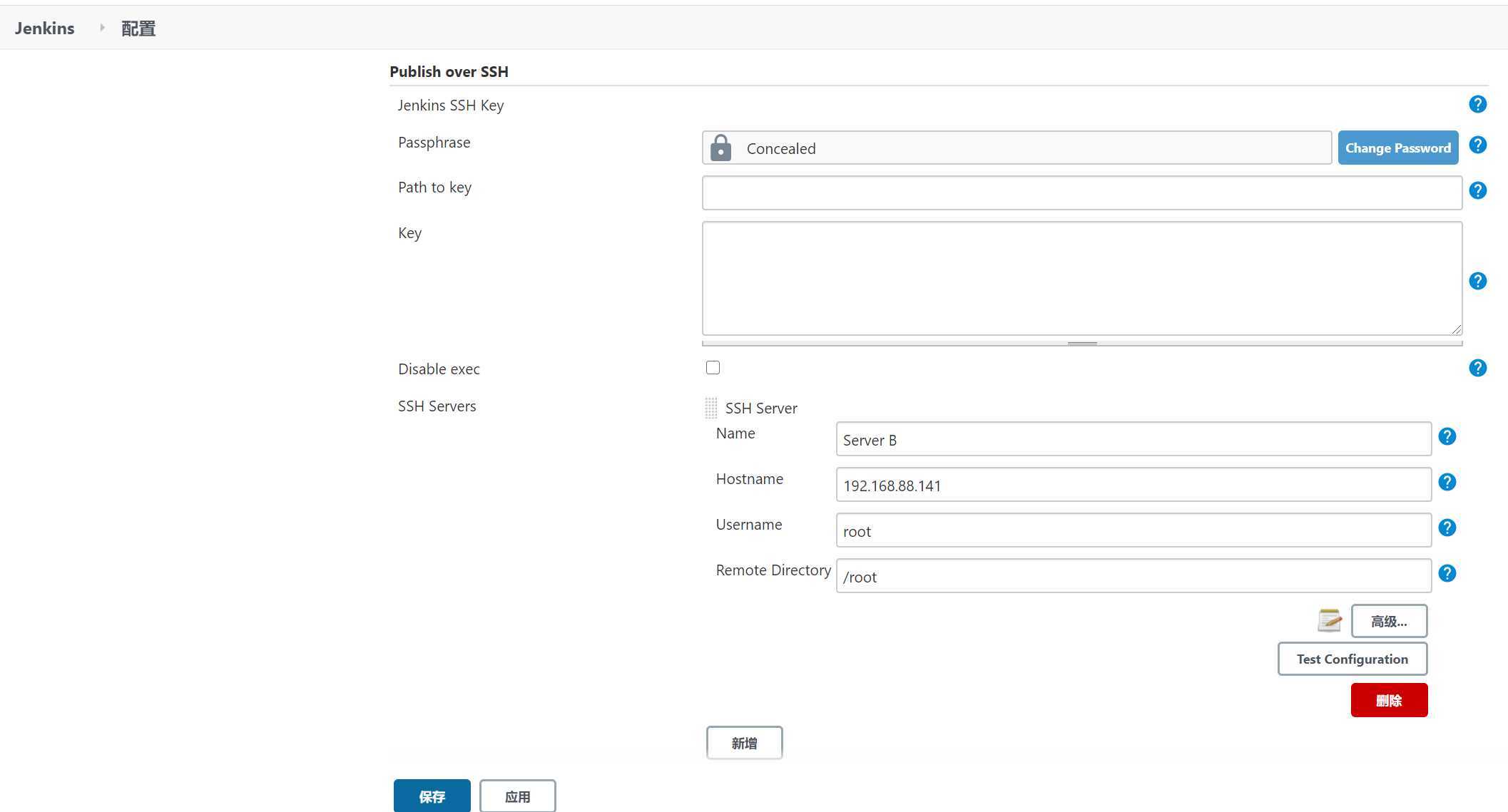This screenshot has width=1508, height=812.
Task: Click the Hostname input field
Action: 1133,485
